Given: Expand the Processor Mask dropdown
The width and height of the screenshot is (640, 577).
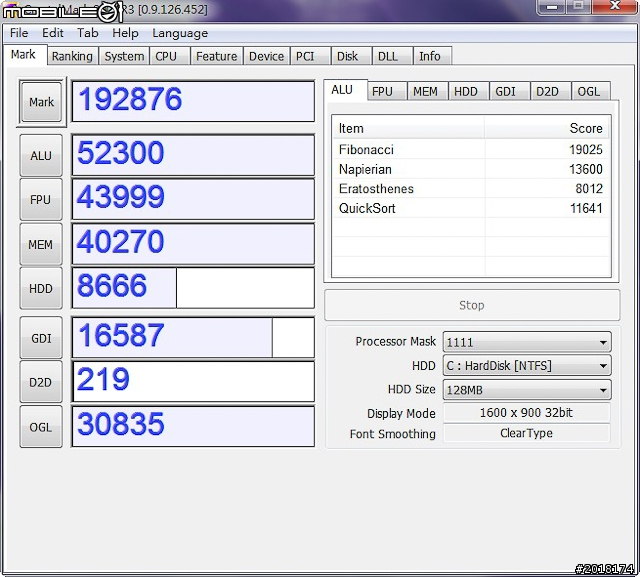Looking at the screenshot, I should [526, 342].
